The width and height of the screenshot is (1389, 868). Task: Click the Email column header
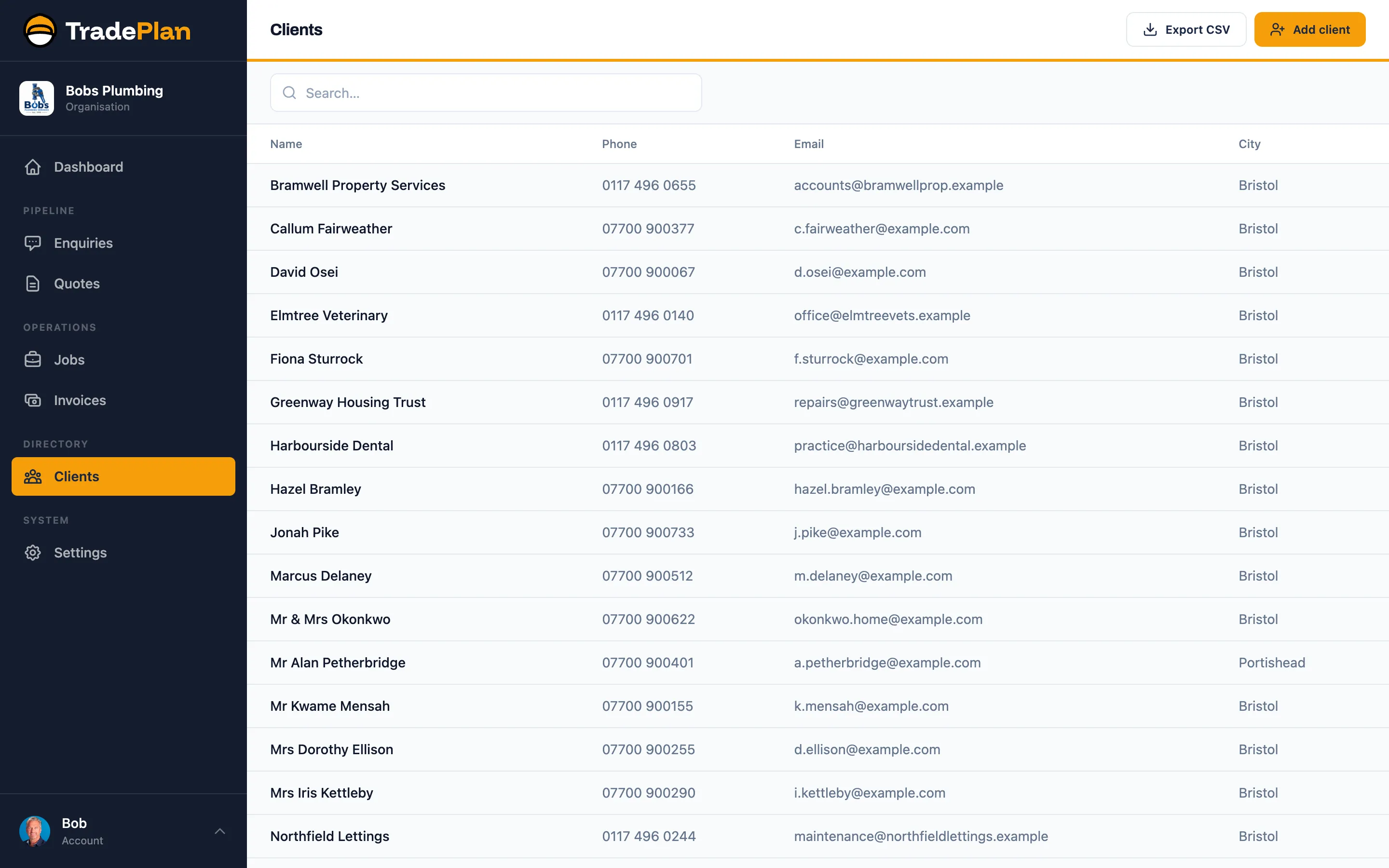809,144
